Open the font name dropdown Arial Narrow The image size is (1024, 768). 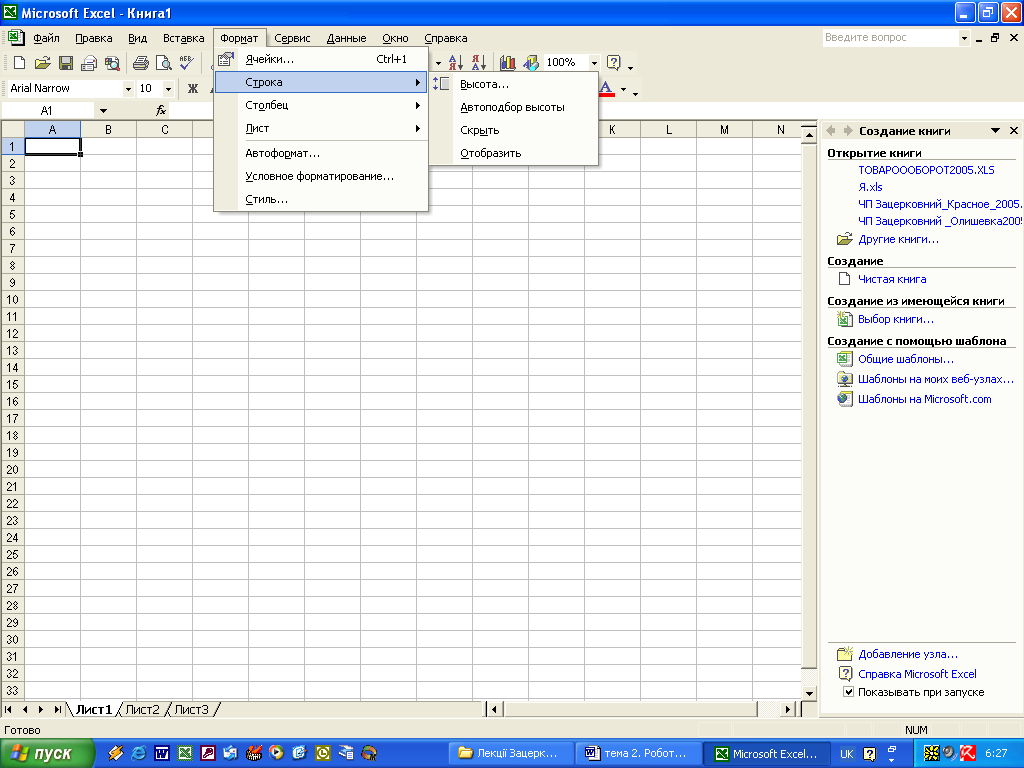[x=128, y=88]
